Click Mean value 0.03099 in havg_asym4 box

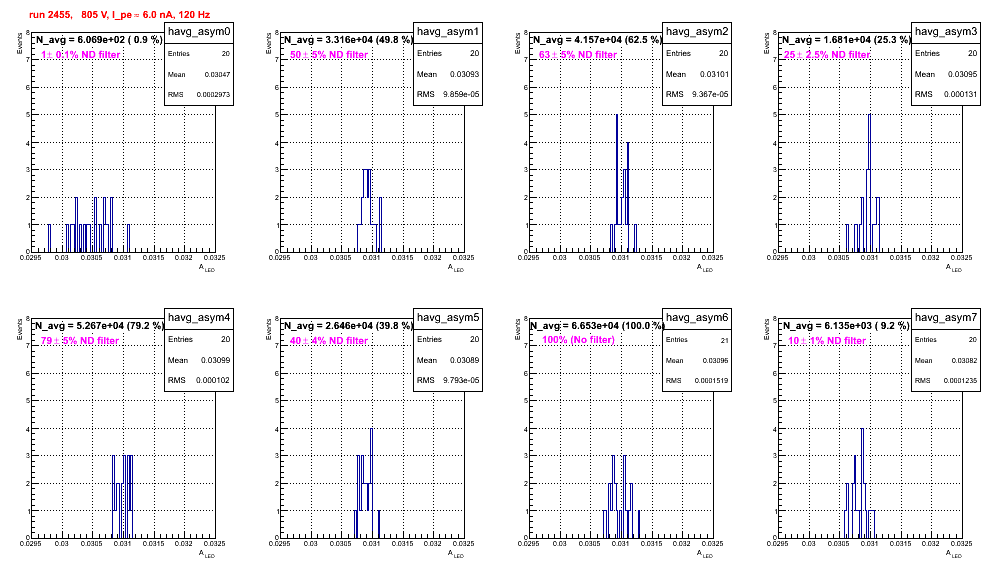(x=215, y=360)
